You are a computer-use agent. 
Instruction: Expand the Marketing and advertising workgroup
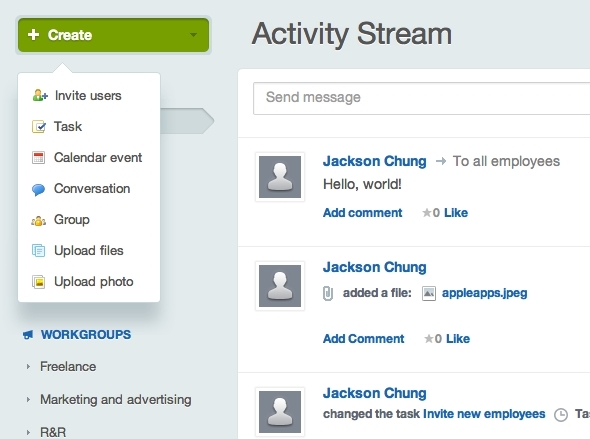pyautogui.click(x=28, y=400)
